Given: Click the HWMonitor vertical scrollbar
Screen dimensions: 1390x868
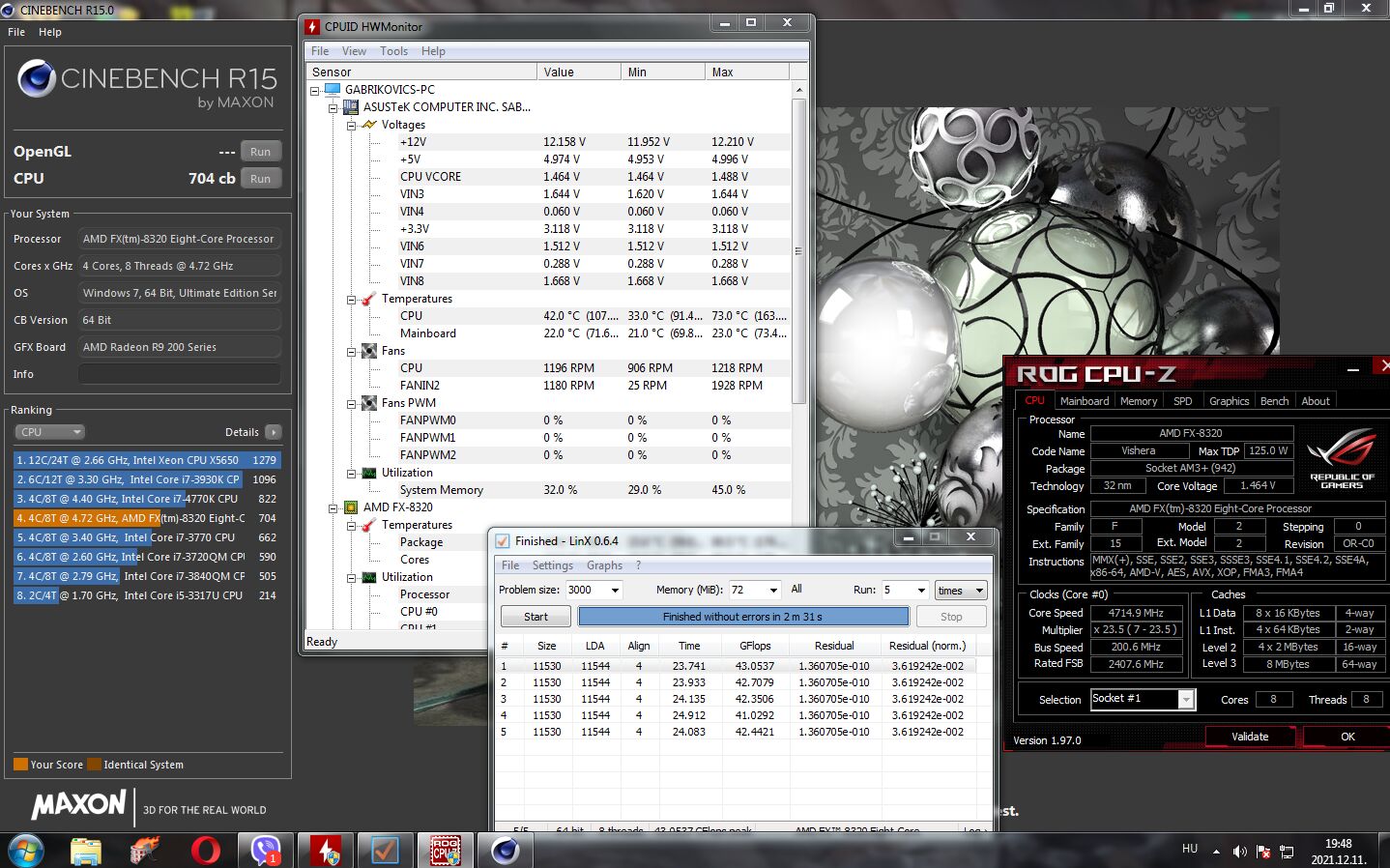Looking at the screenshot, I should click(798, 250).
